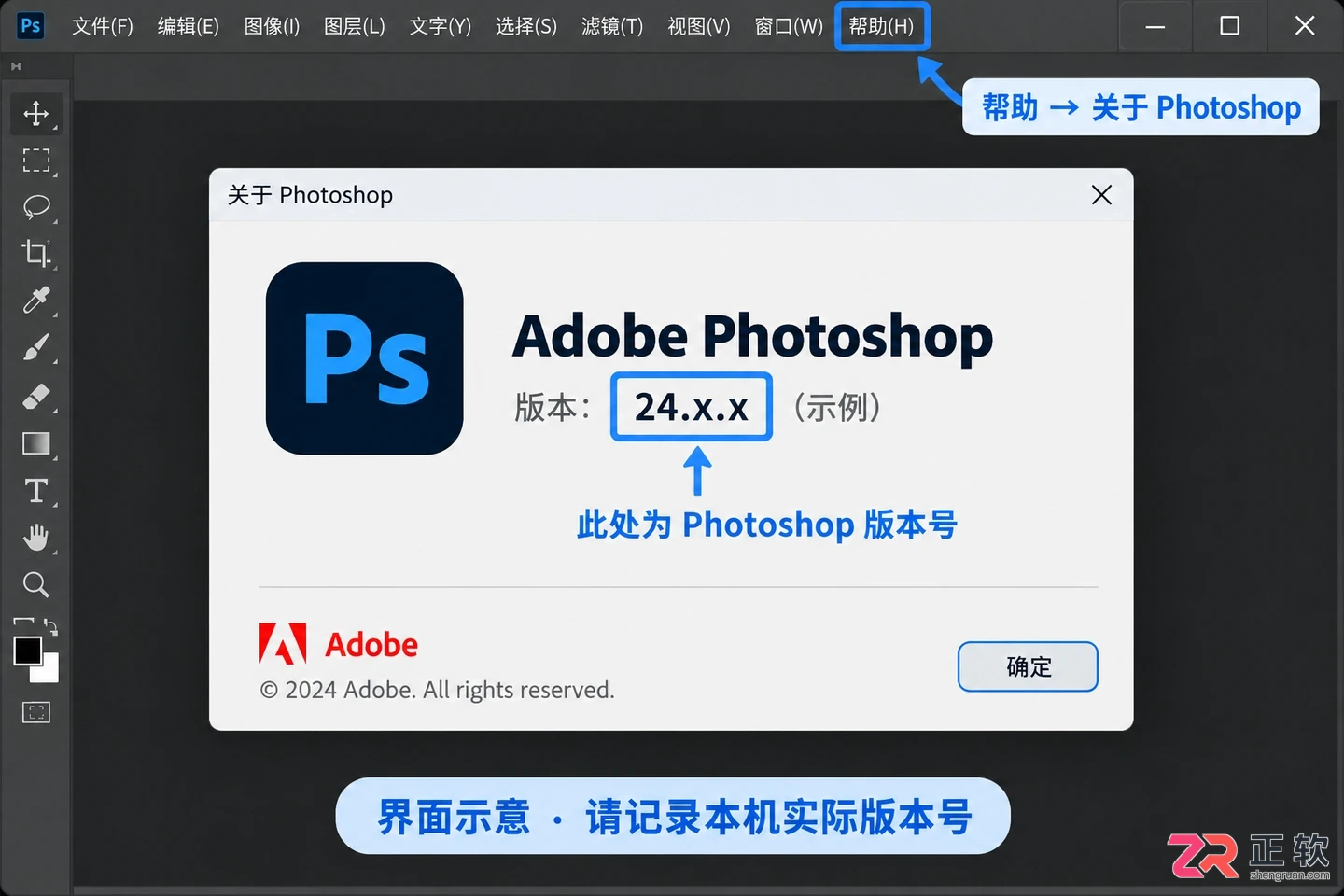The height and width of the screenshot is (896, 1344).
Task: Click the Ps application icon in title bar
Action: coord(31,25)
